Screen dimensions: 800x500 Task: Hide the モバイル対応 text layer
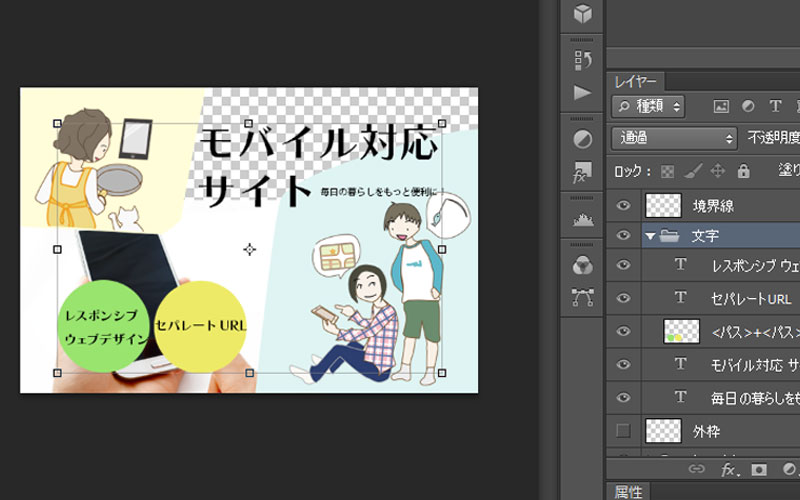(623, 364)
